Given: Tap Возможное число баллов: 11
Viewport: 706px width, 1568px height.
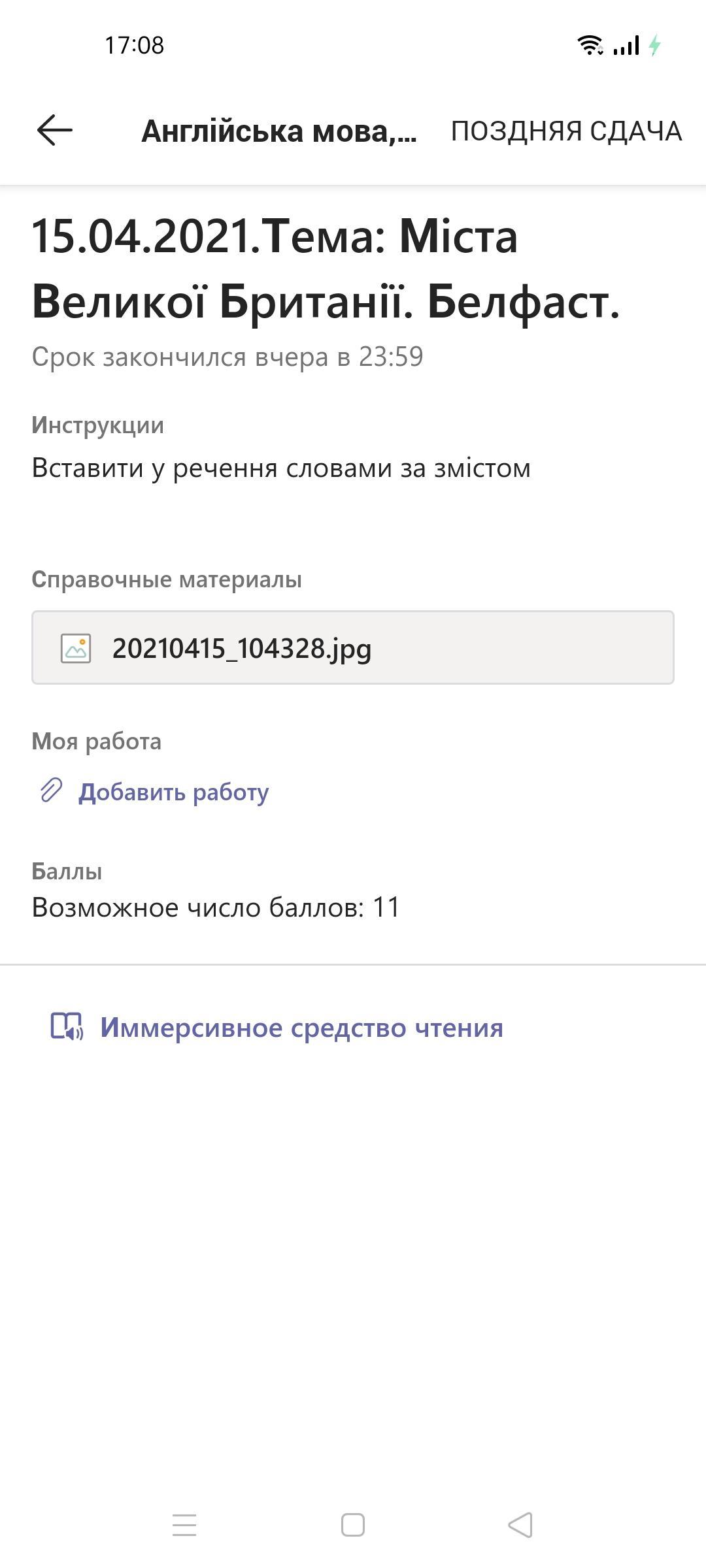Looking at the screenshot, I should tap(216, 907).
